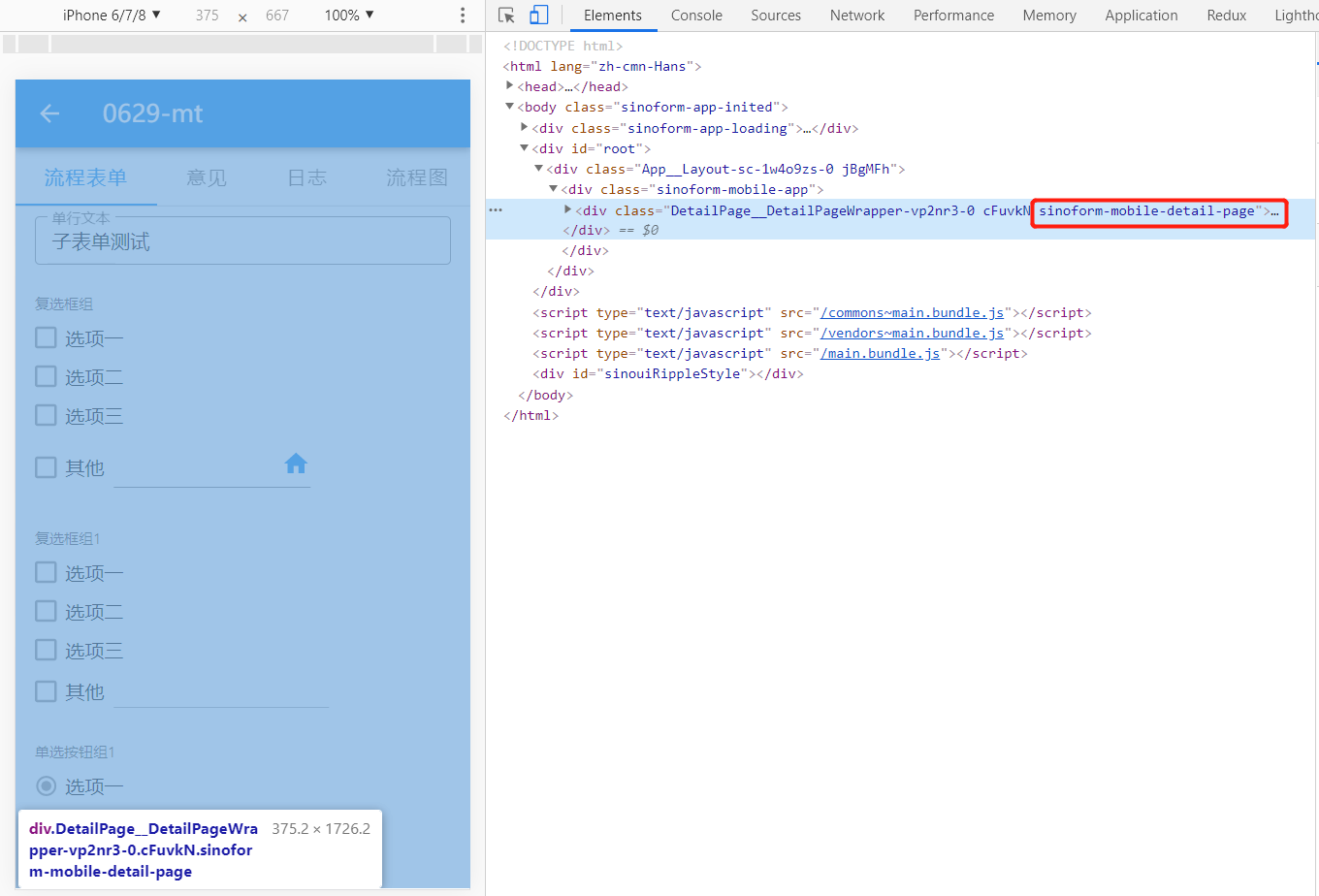Activate the inspect element picker icon

click(506, 16)
